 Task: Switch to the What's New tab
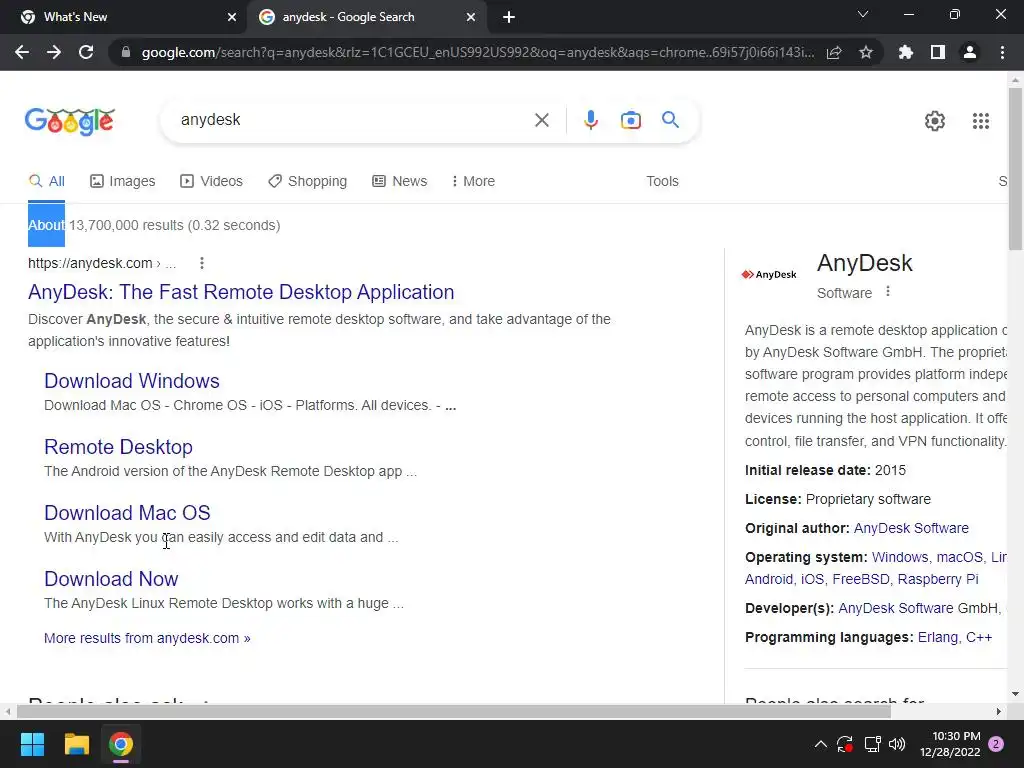pos(123,17)
